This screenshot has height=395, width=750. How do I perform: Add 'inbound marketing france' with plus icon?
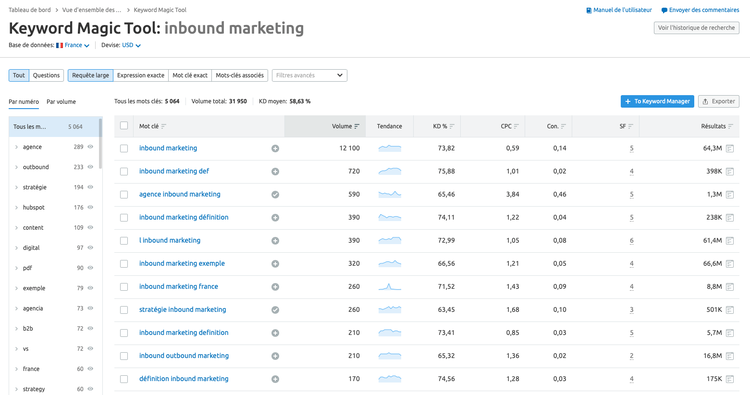tap(275, 287)
